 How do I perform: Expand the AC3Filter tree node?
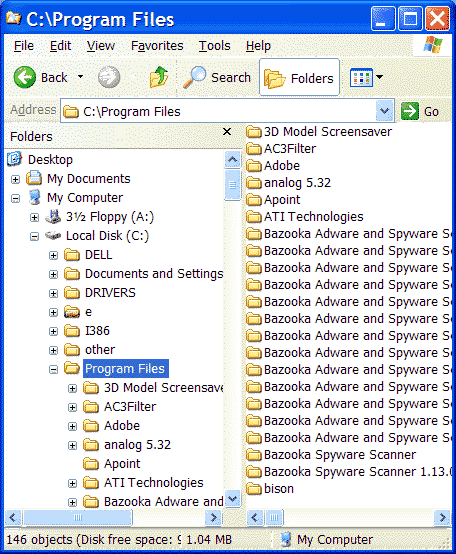click(x=72, y=407)
